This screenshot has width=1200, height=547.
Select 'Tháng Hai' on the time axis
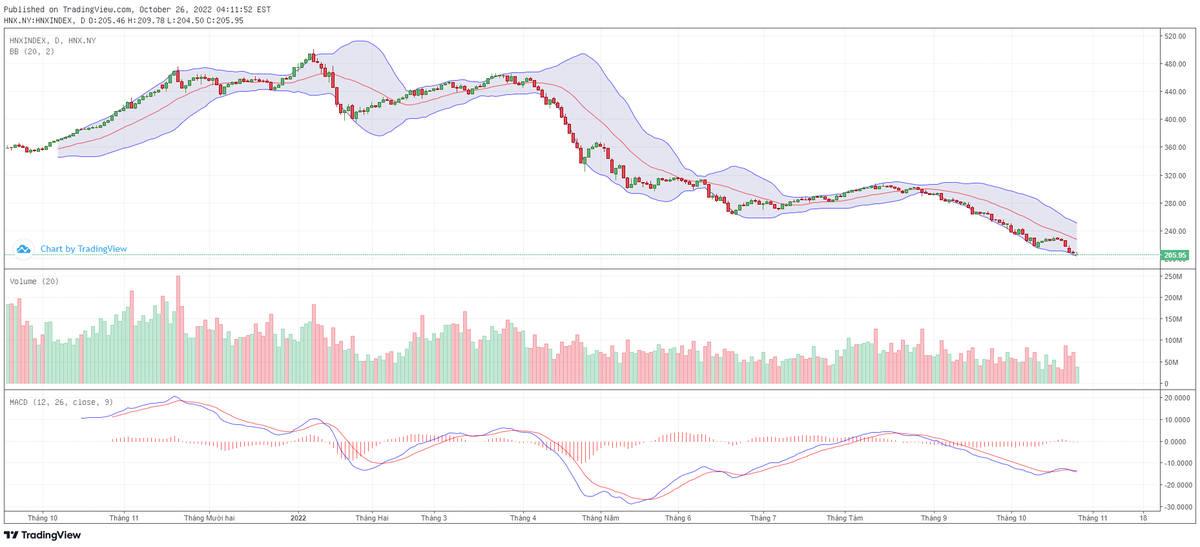(x=371, y=518)
